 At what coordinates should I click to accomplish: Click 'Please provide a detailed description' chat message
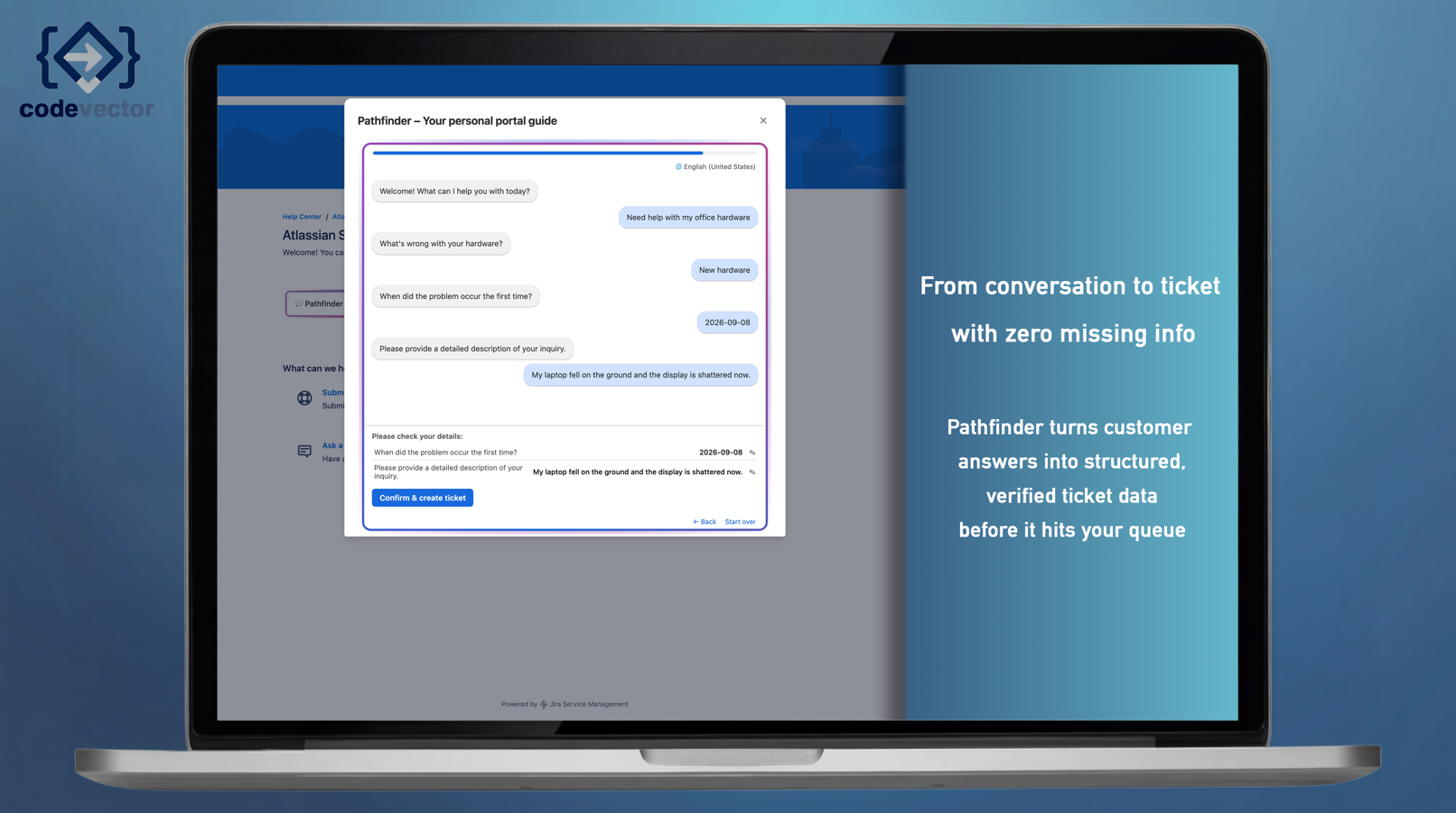pyautogui.click(x=472, y=349)
